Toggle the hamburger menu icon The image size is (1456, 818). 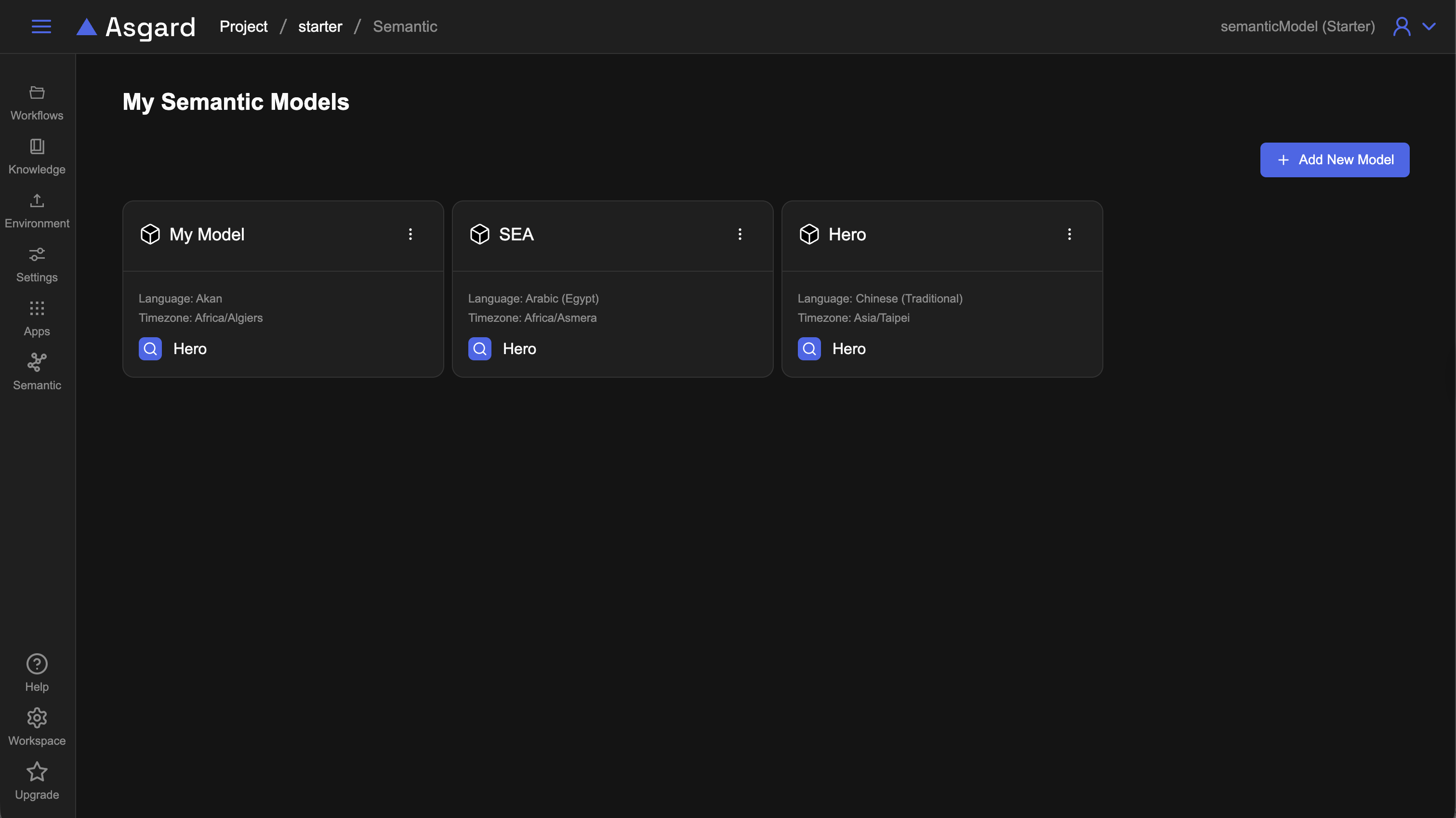pyautogui.click(x=41, y=26)
